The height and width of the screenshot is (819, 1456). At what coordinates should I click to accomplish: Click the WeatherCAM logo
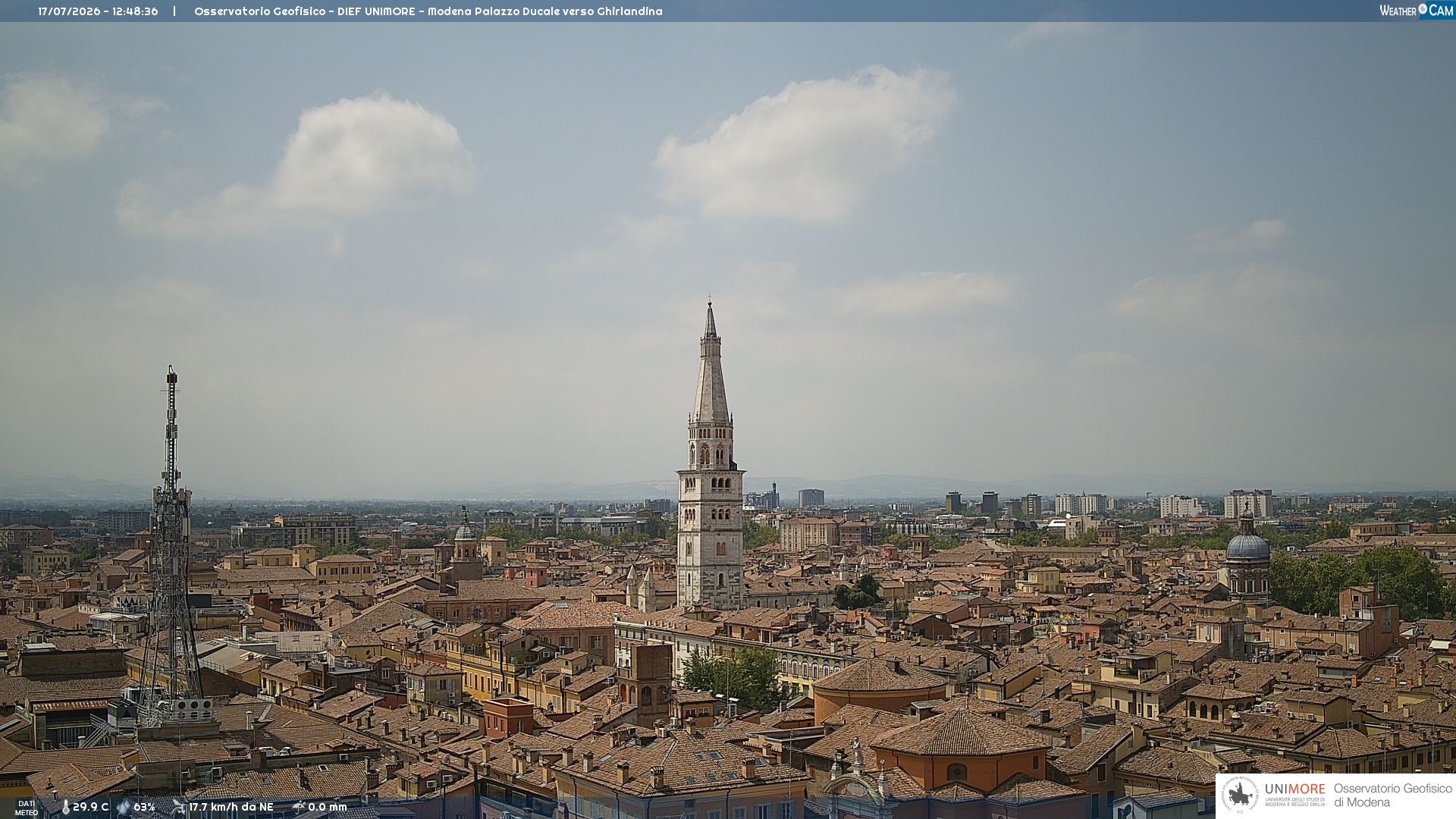tap(1416, 11)
